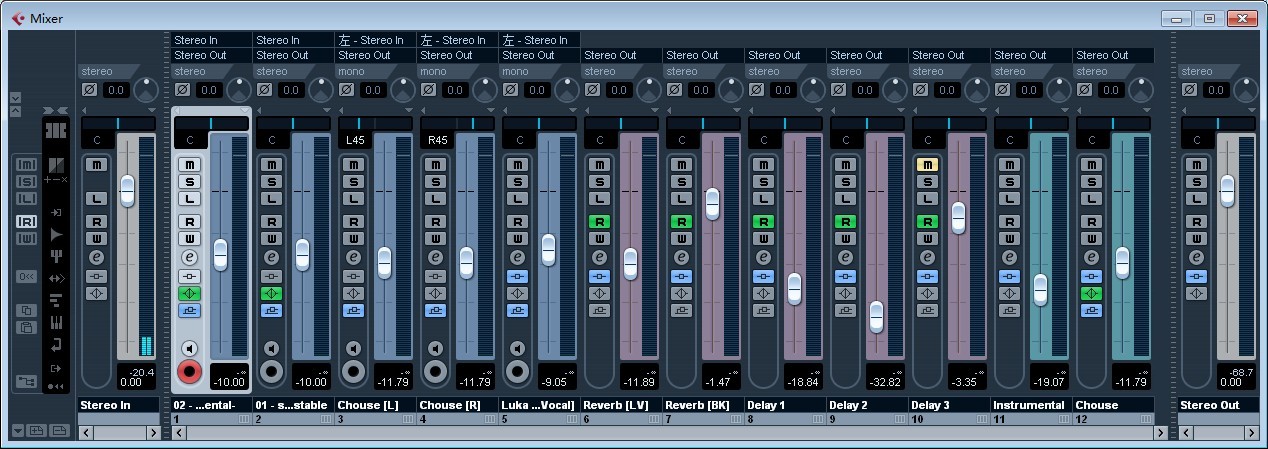This screenshot has width=1268, height=449.
Task: Disable Read automation on Delay 1
Action: pos(762,221)
